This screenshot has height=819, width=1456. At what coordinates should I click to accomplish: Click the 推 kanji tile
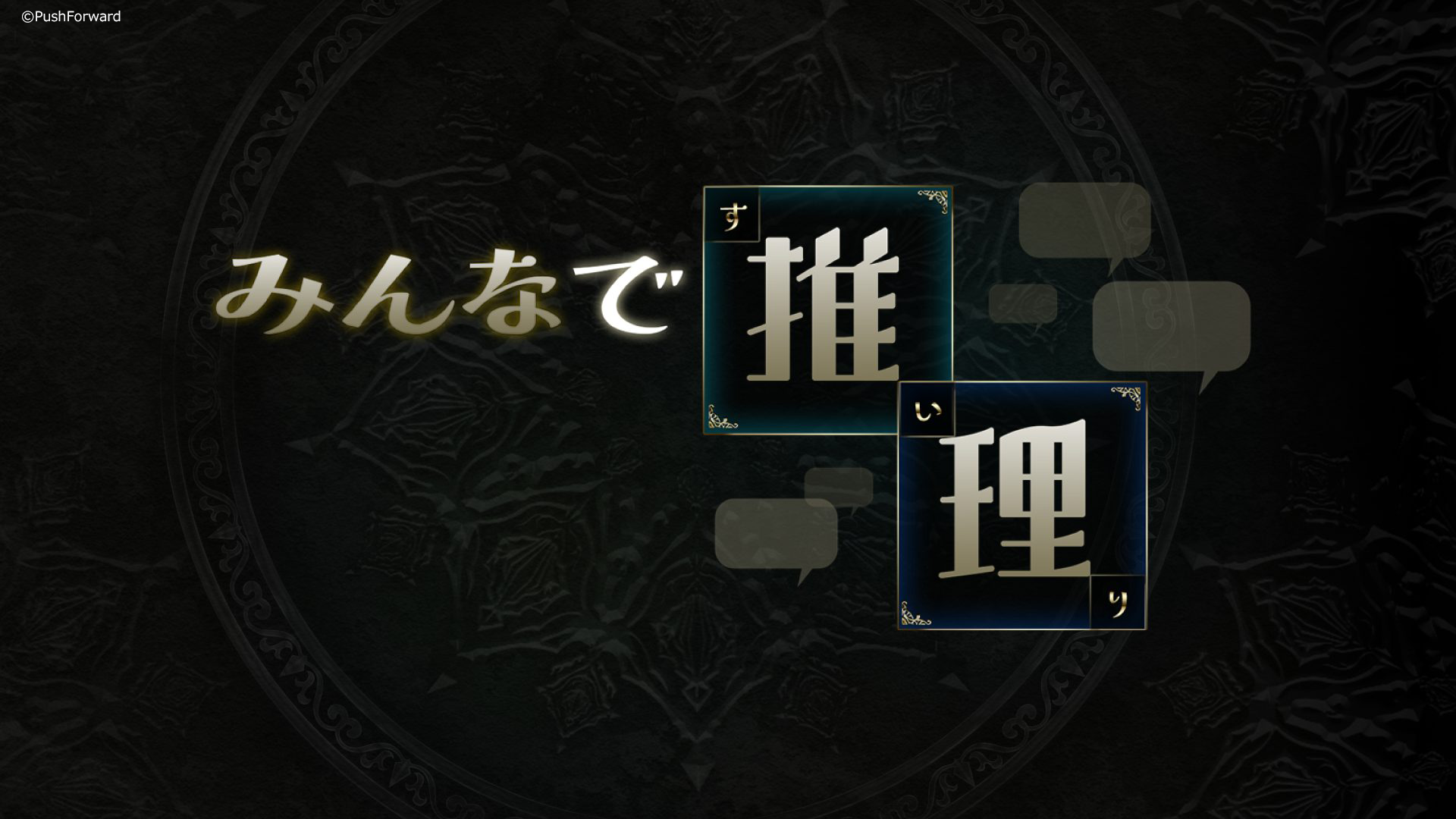(827, 310)
